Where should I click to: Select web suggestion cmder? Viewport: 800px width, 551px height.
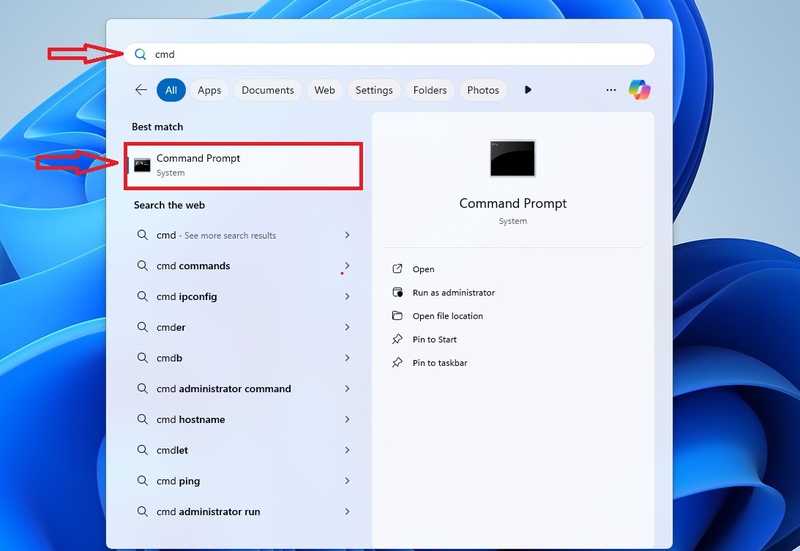243,327
